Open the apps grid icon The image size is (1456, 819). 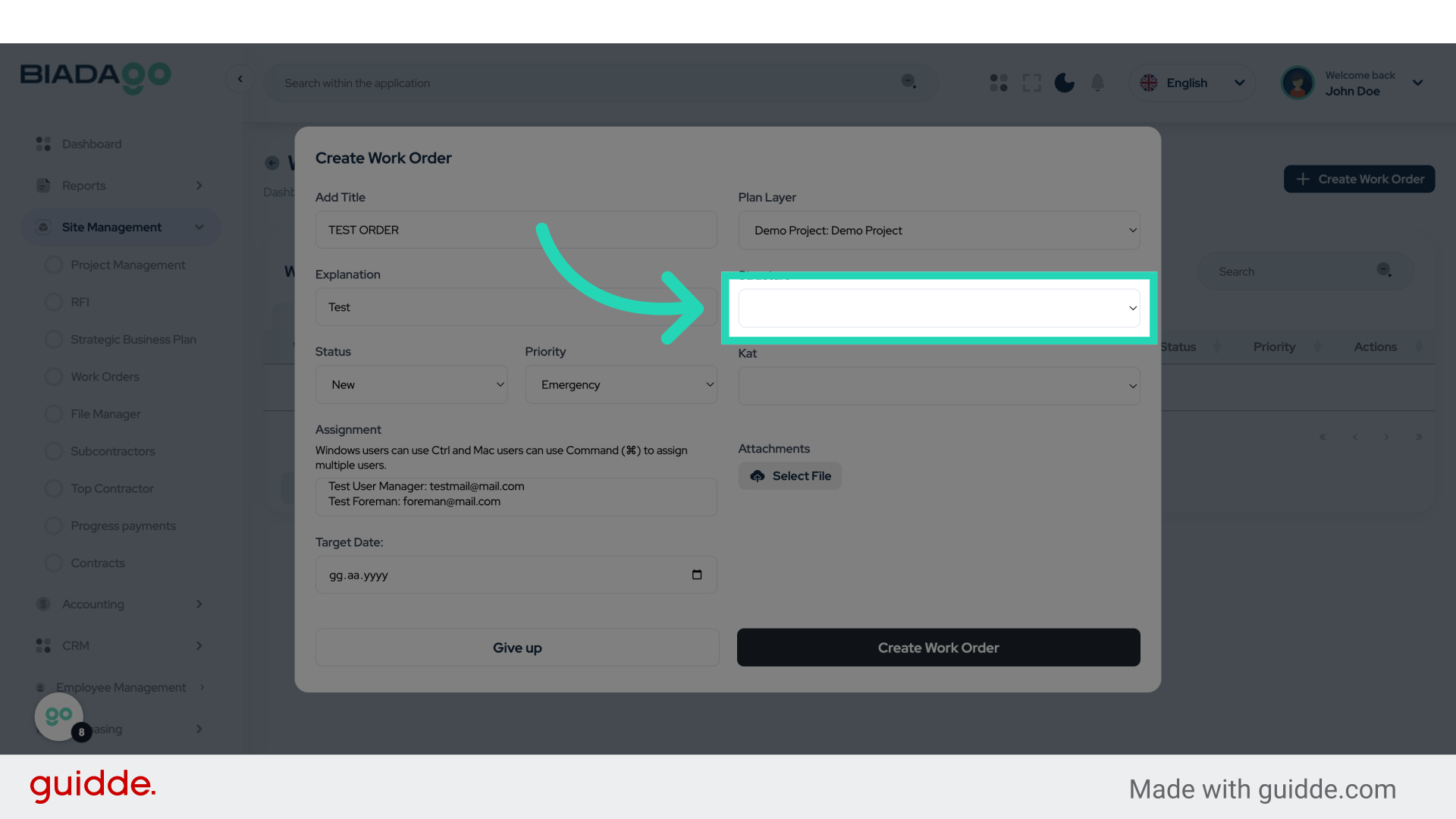click(999, 83)
